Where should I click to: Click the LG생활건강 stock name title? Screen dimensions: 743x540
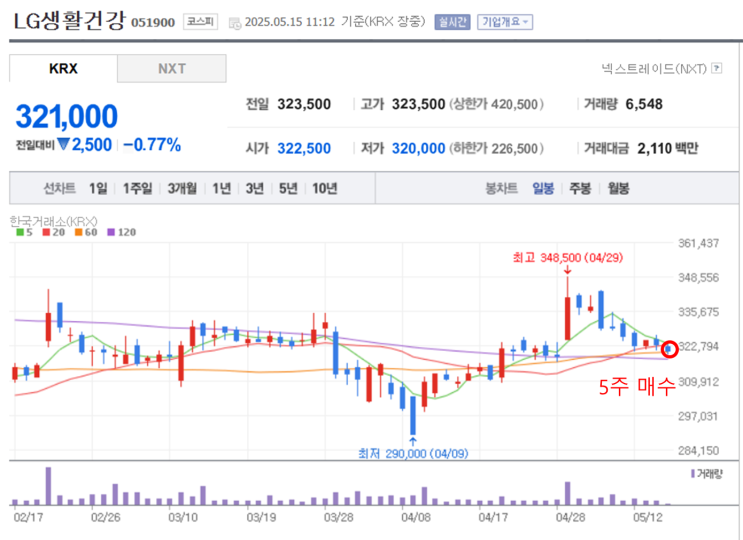point(70,21)
